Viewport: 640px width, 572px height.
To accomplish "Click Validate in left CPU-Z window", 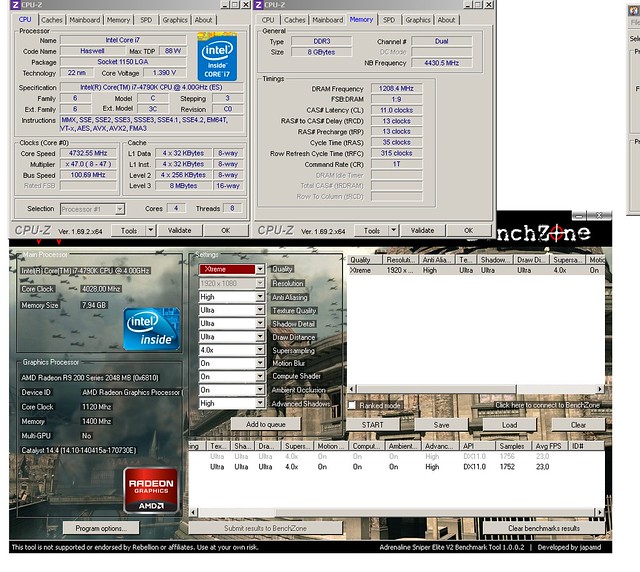I will pos(180,230).
